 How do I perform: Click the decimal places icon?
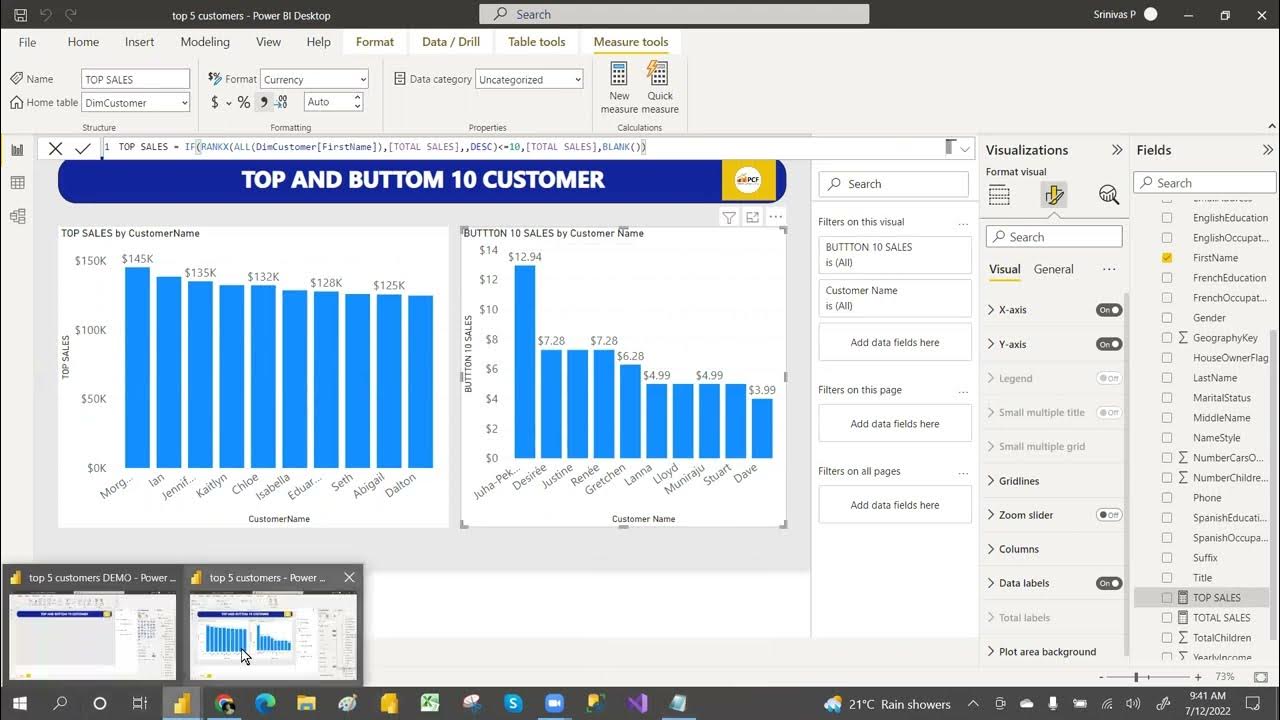click(x=282, y=102)
